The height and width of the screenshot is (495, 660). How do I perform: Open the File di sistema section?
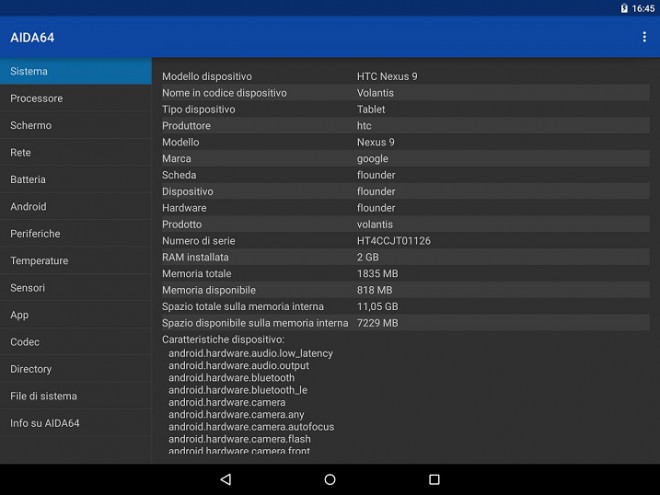coord(76,396)
